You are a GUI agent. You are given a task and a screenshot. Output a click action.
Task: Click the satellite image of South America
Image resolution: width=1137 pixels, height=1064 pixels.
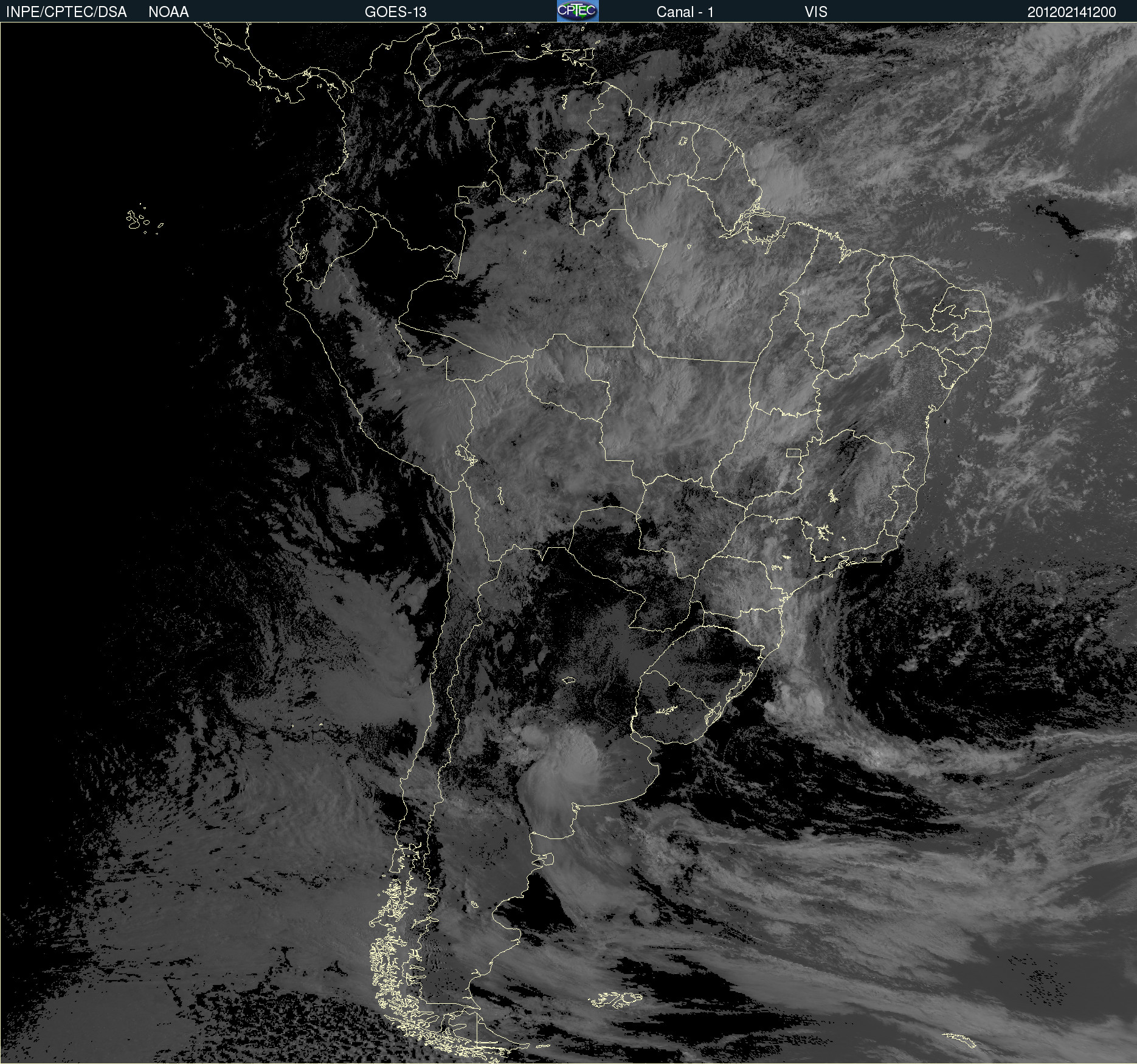[x=568, y=543]
